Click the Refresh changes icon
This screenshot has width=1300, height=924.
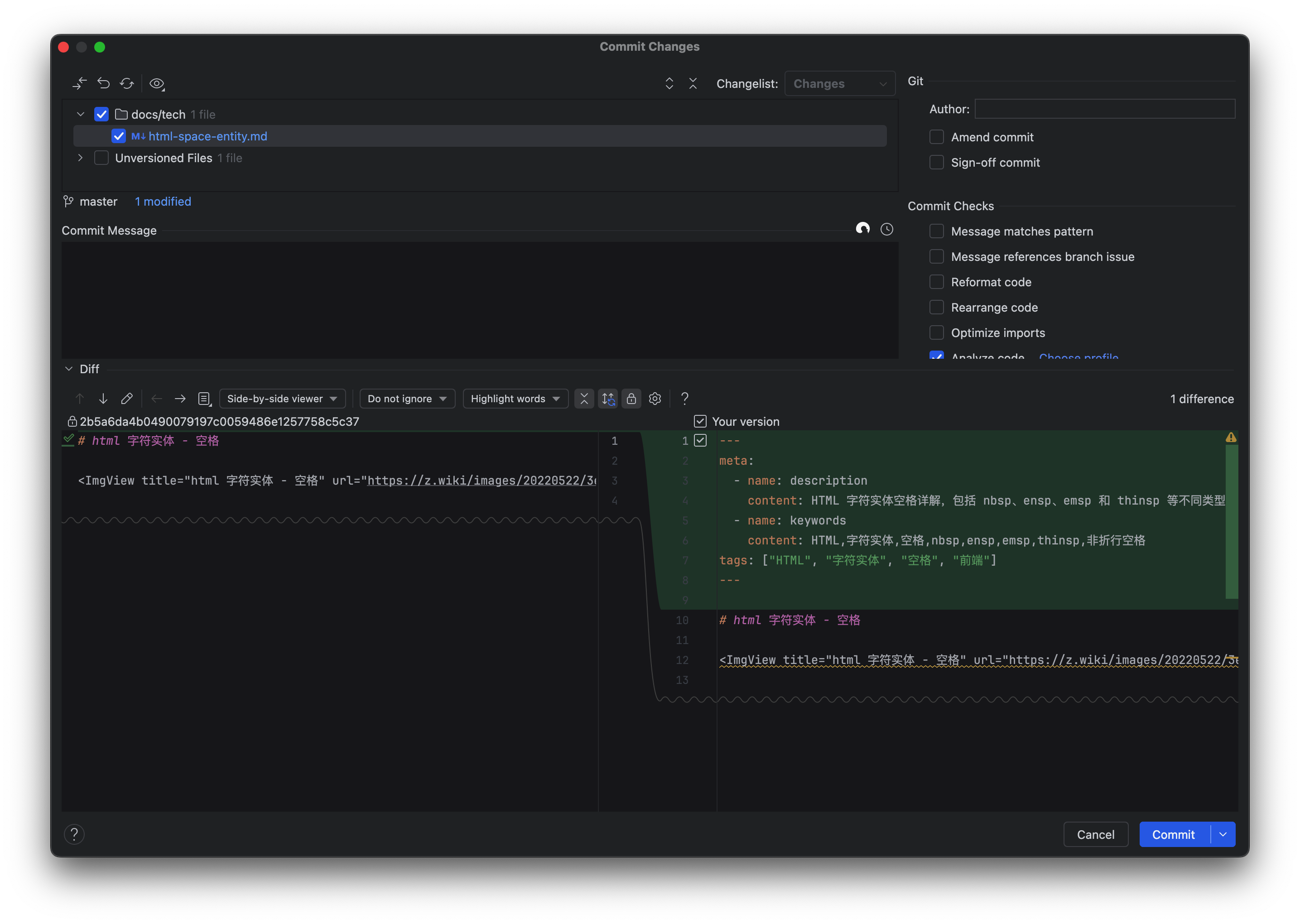pyautogui.click(x=126, y=84)
